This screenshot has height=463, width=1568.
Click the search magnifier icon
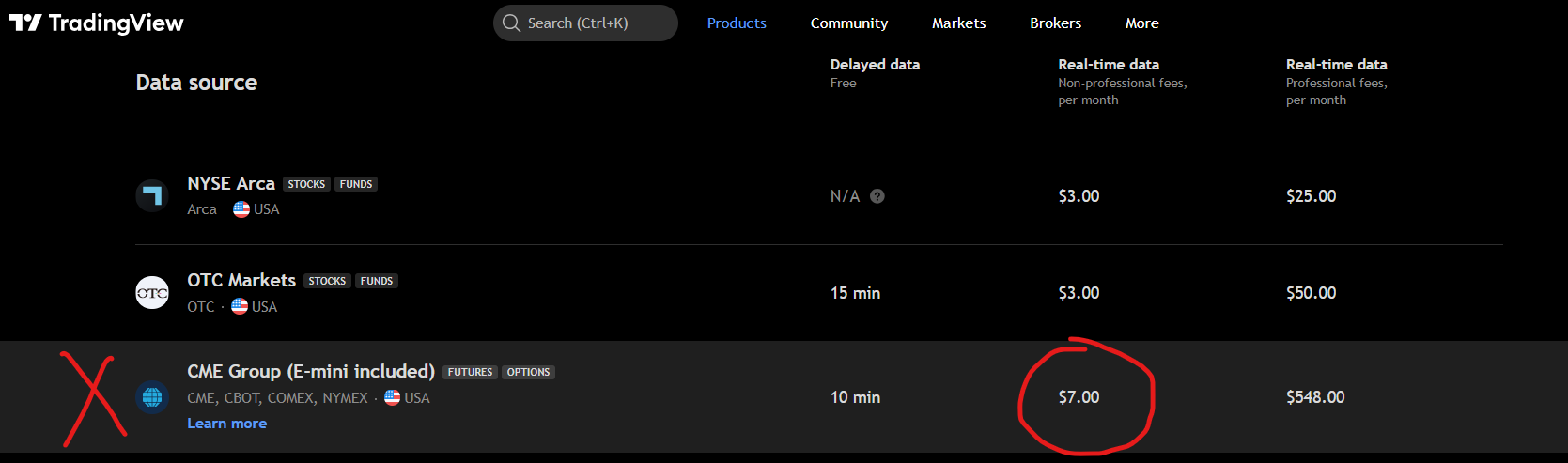tap(511, 23)
